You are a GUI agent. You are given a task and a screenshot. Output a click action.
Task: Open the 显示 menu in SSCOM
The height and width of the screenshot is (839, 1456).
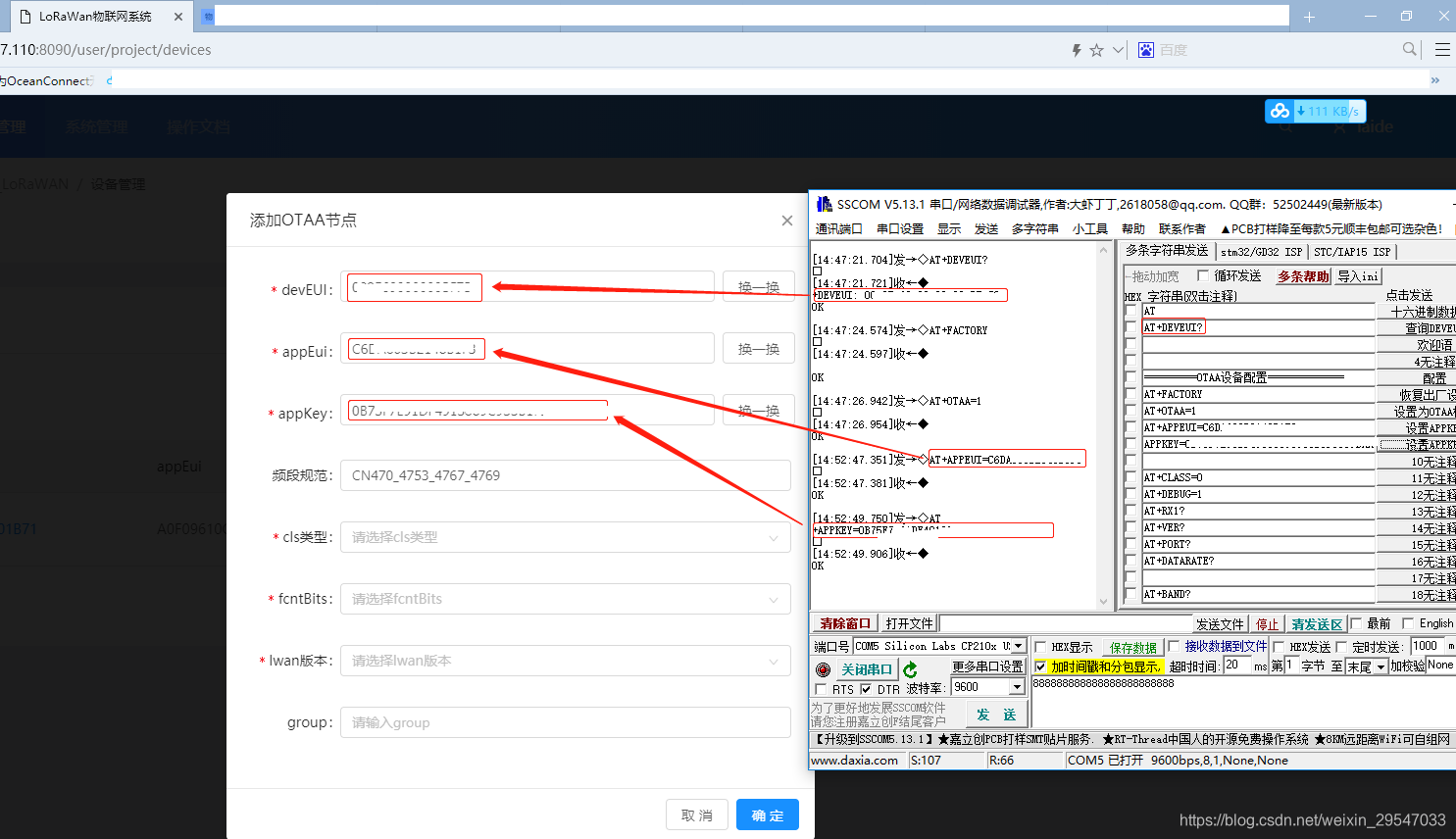(x=949, y=228)
